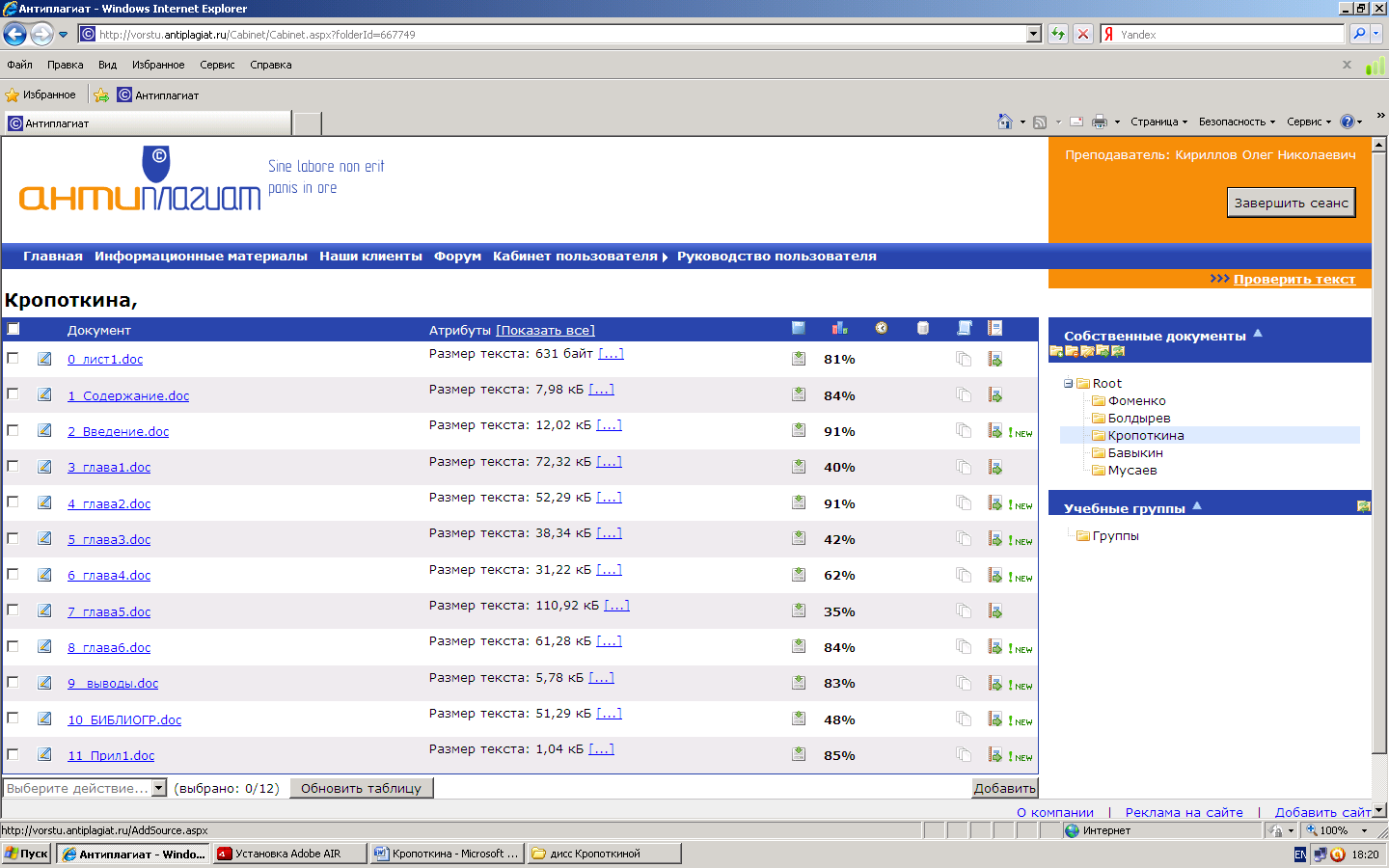Open the 4_глава2.doc document link

click(109, 503)
